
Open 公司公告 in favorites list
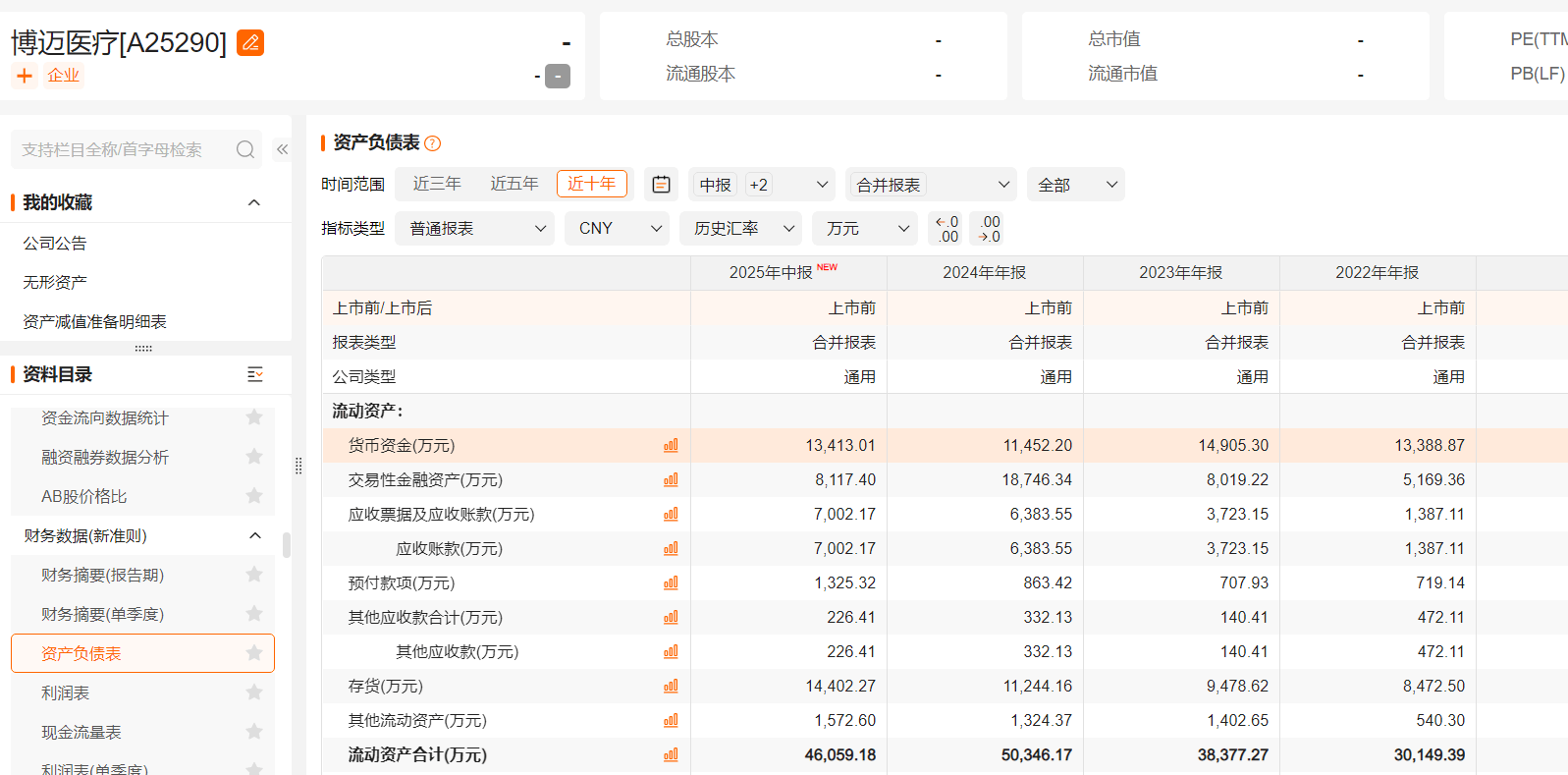coord(55,243)
